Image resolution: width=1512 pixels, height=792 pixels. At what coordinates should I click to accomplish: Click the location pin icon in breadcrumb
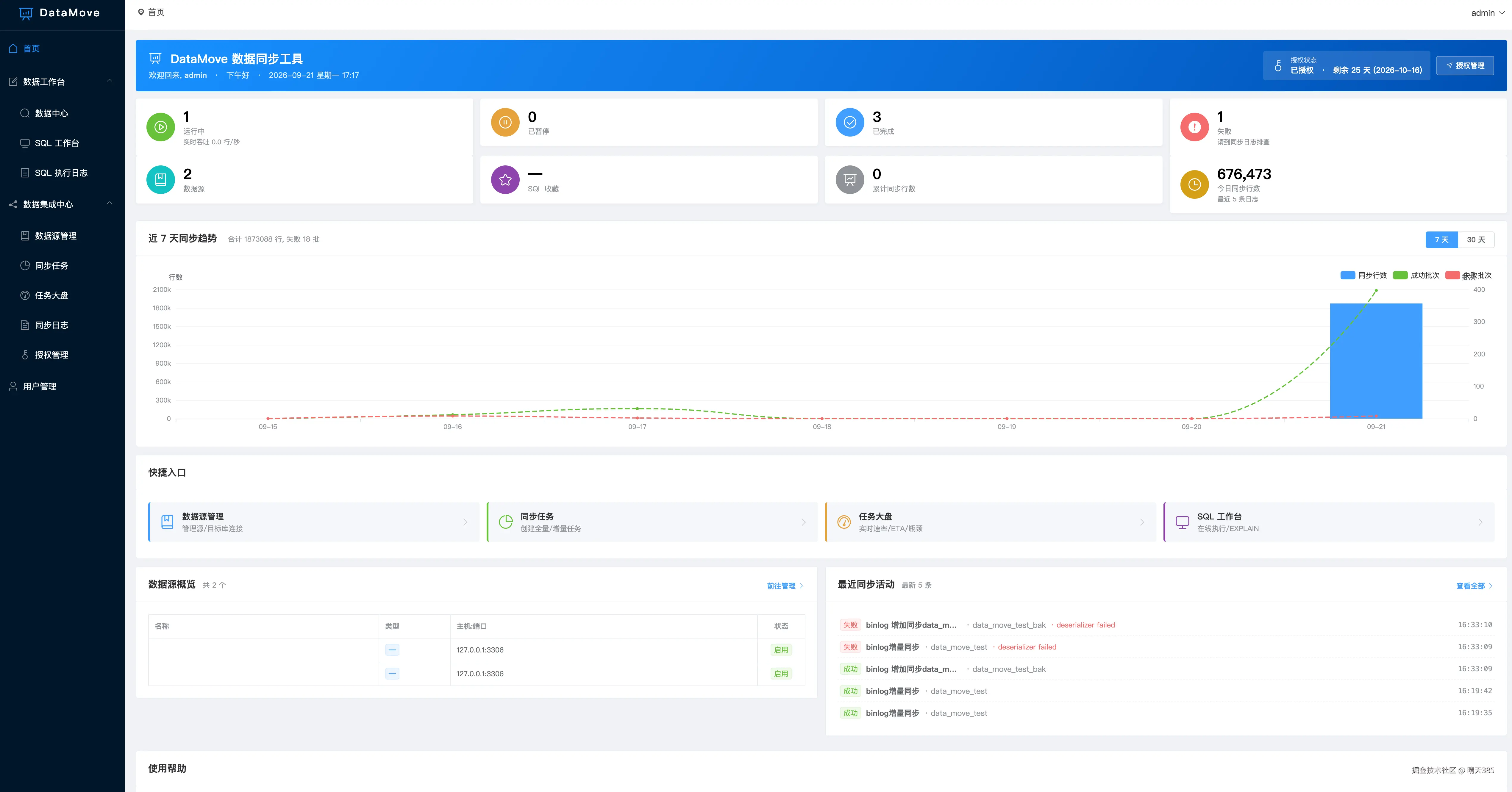pos(141,12)
